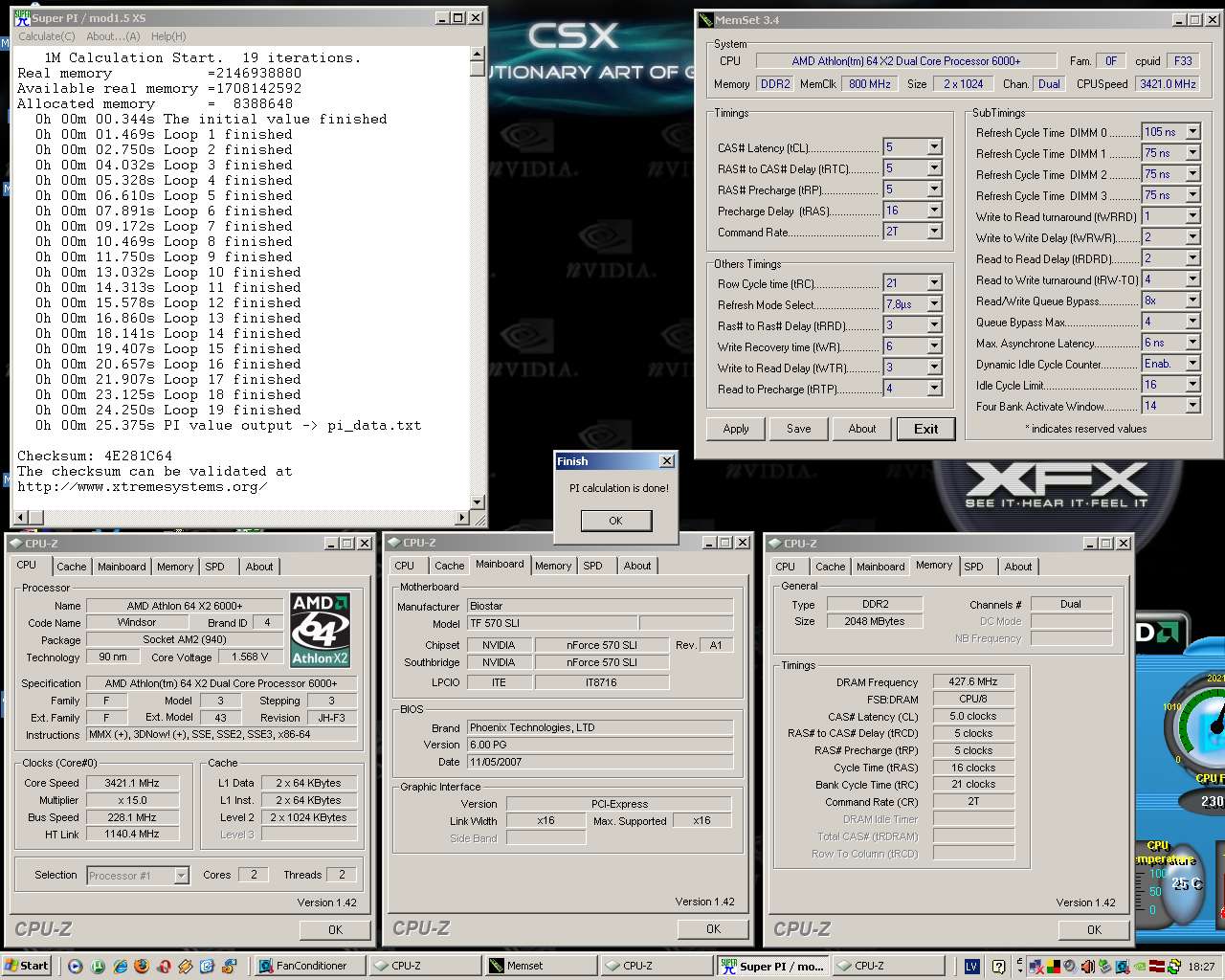Click the About button in MemSet
The height and width of the screenshot is (980, 1225).
click(x=862, y=429)
